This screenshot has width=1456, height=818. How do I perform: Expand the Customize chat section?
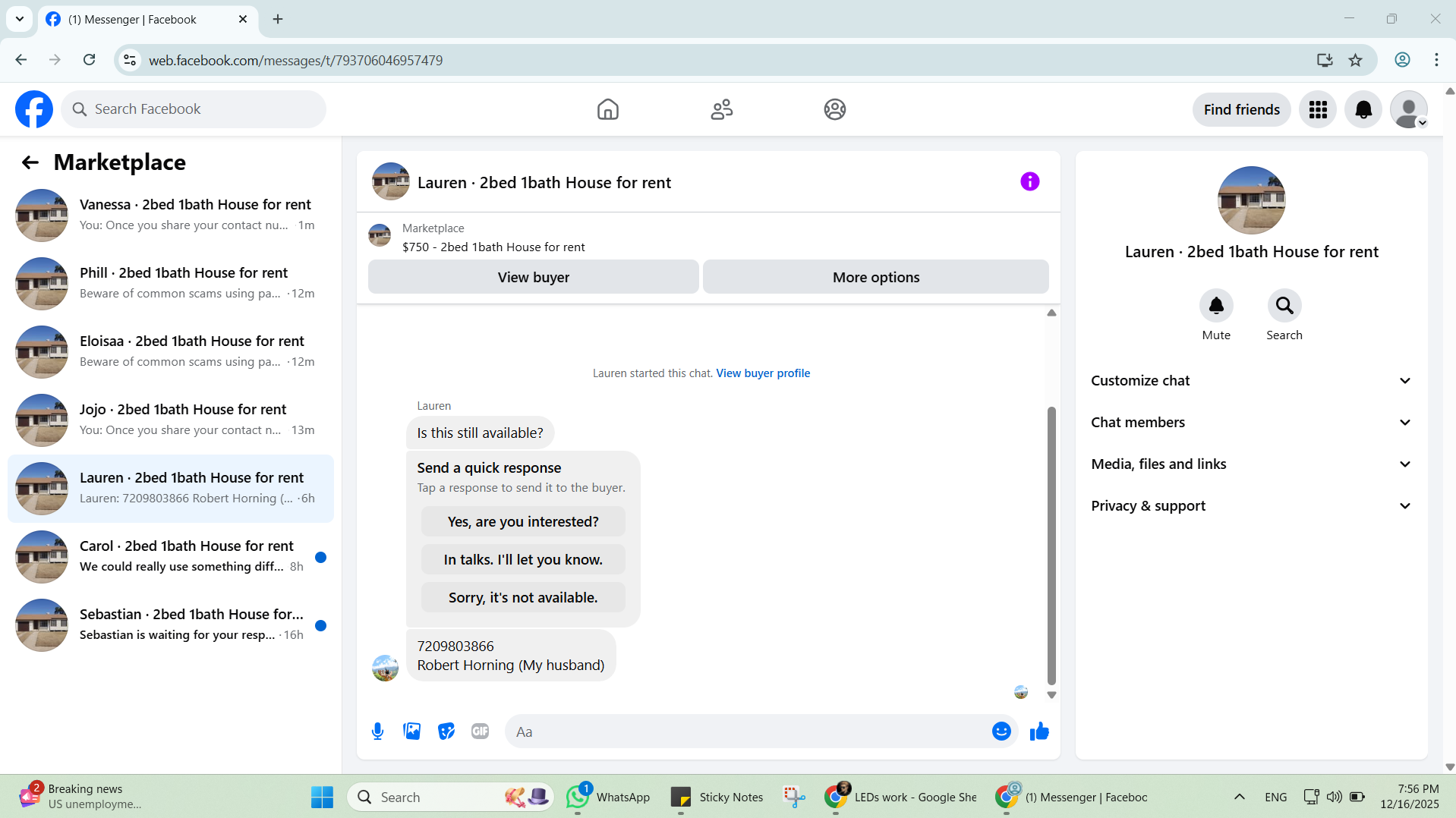tap(1252, 381)
